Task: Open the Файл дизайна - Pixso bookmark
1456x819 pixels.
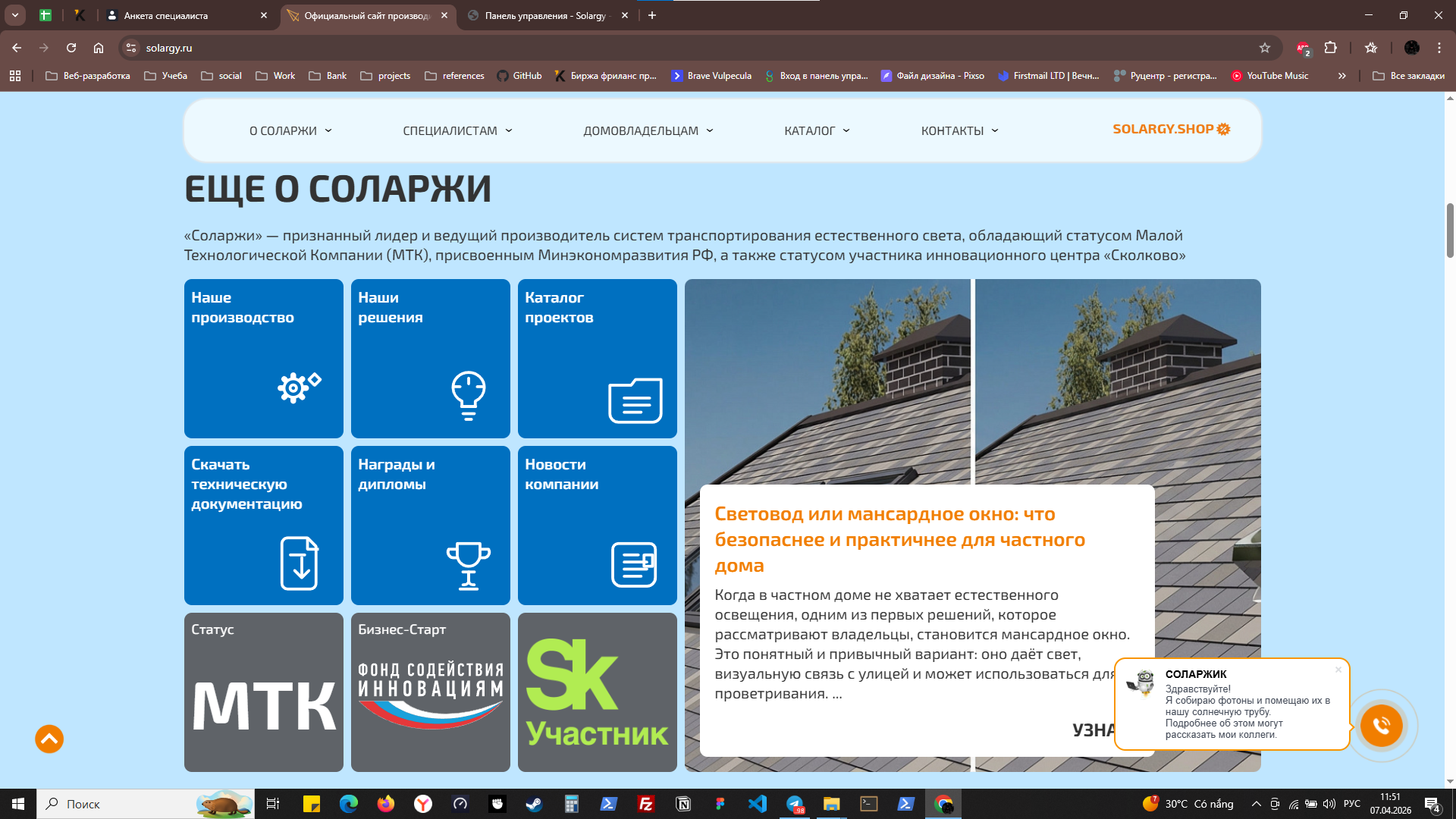Action: (933, 76)
